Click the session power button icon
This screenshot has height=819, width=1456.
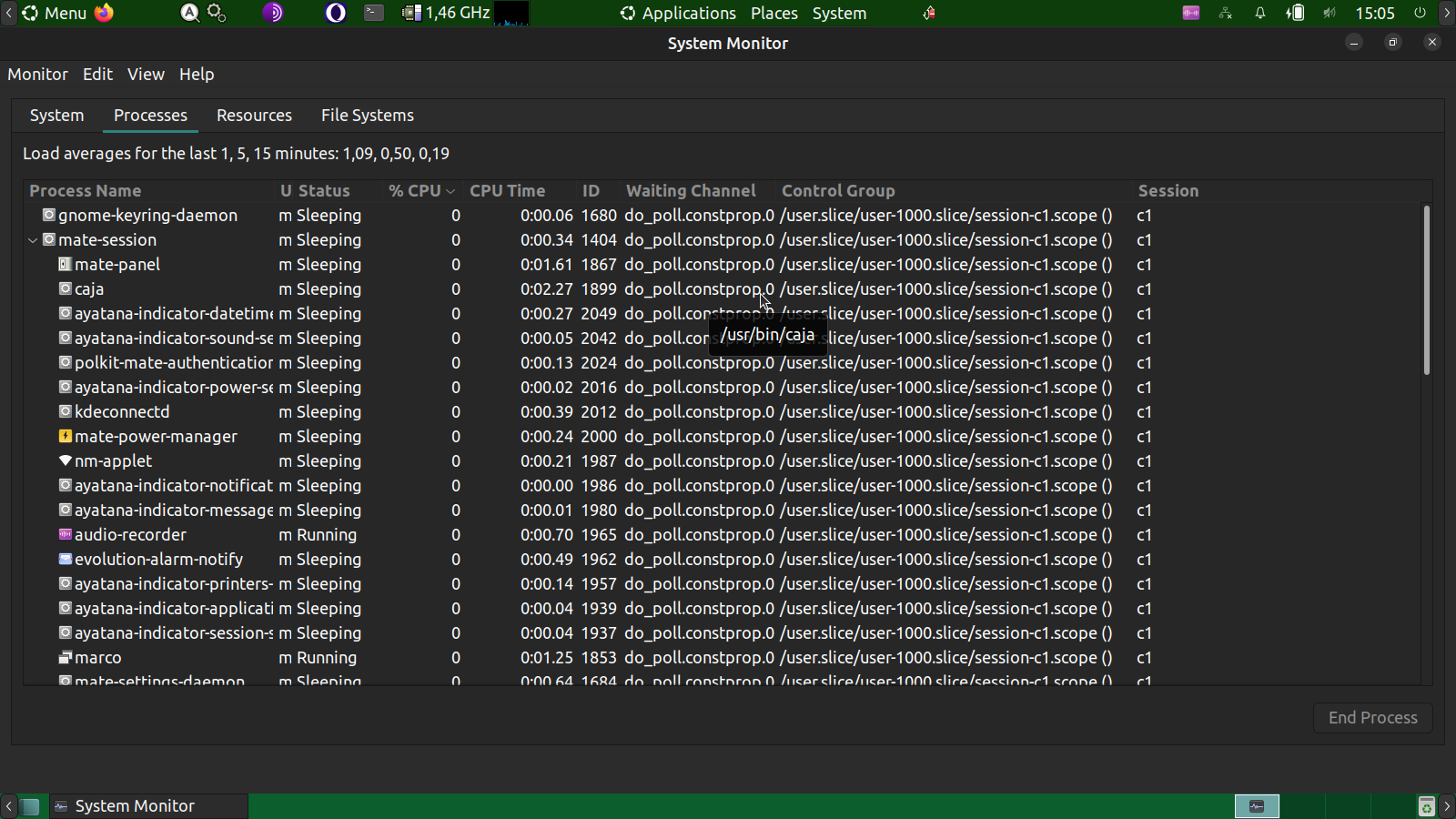click(1420, 13)
